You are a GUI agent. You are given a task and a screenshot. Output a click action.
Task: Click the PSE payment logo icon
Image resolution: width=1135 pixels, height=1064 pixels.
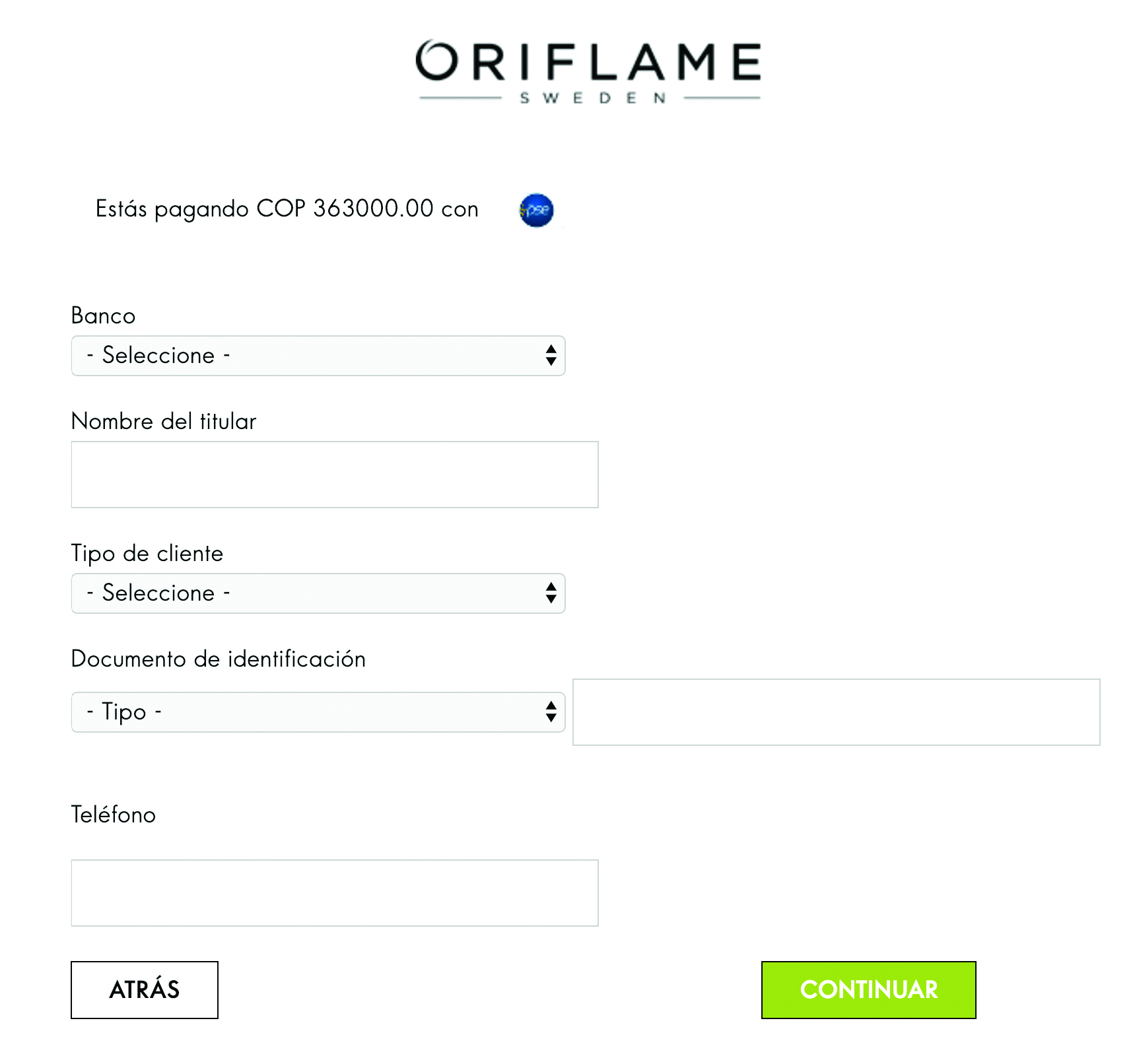pyautogui.click(x=536, y=210)
